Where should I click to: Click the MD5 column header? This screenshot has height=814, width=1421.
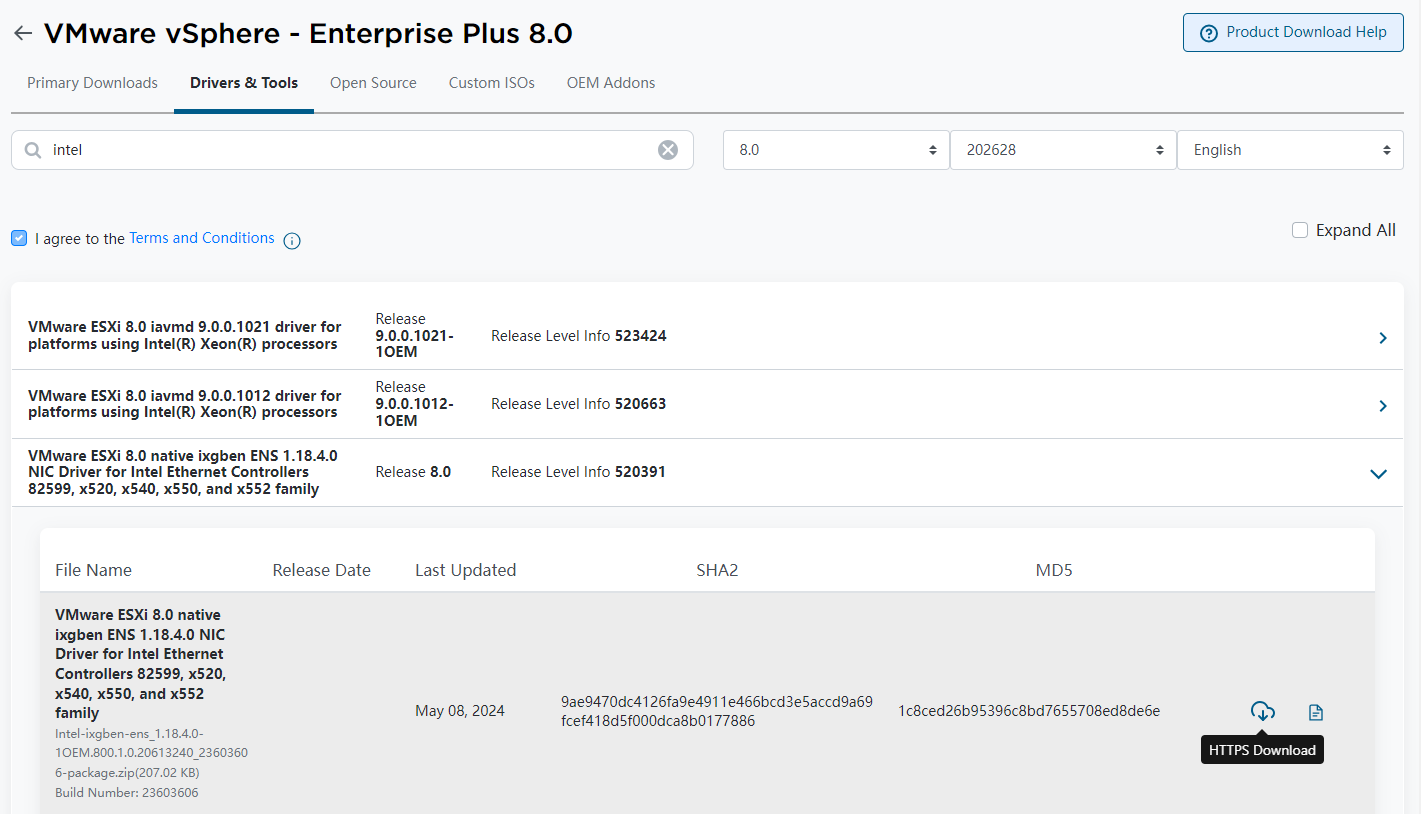1054,570
